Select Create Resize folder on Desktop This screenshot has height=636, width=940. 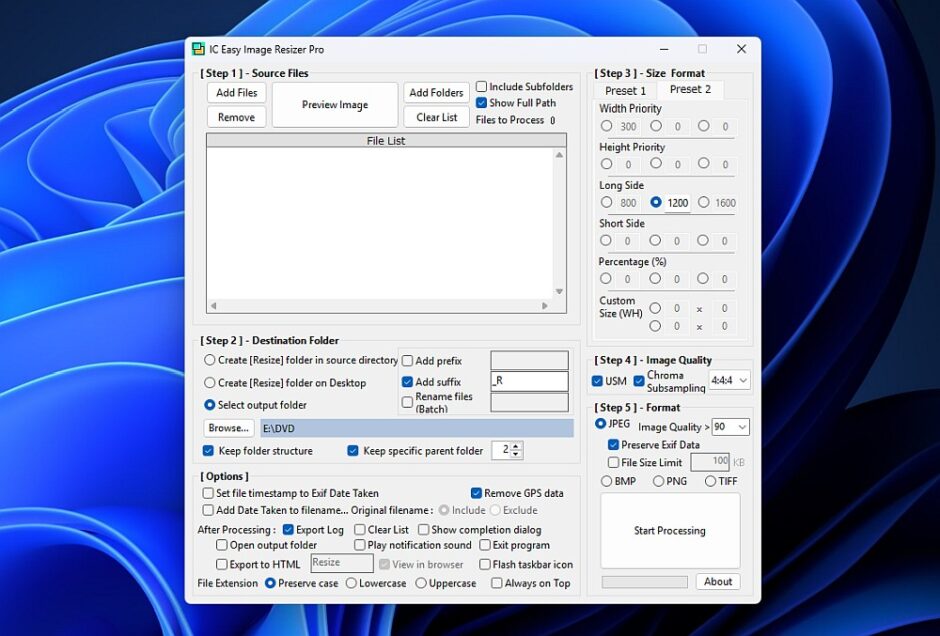210,383
